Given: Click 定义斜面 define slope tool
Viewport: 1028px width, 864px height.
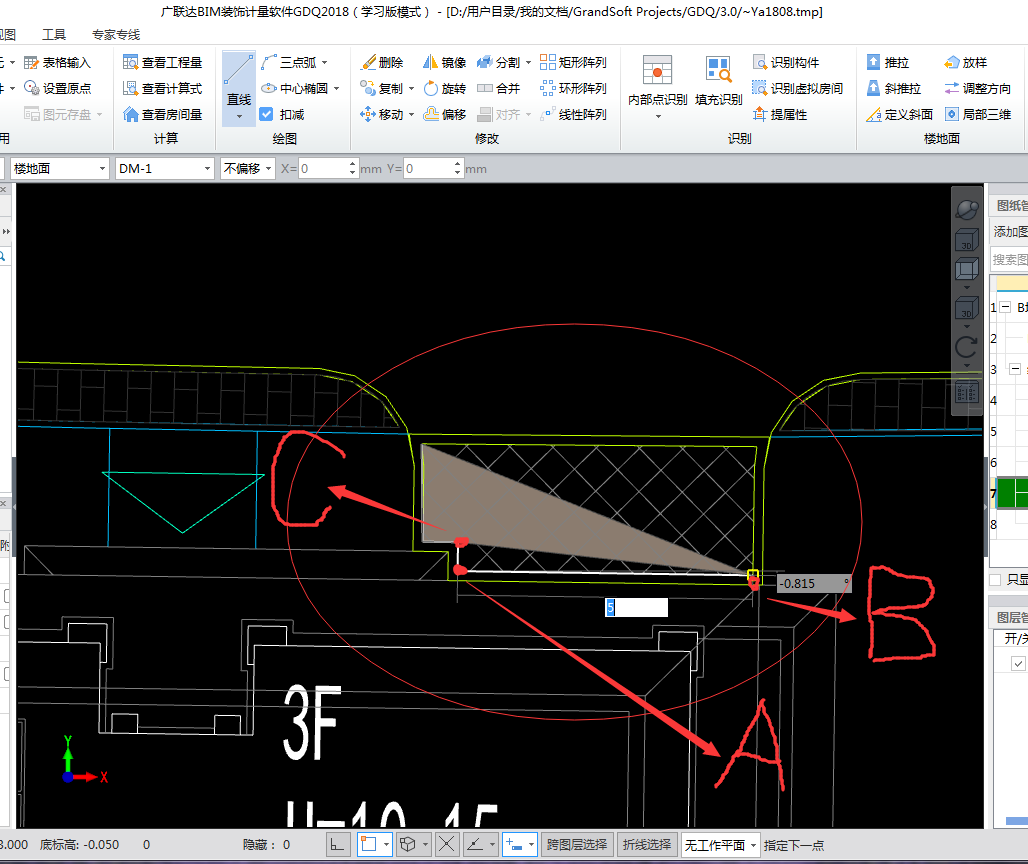Looking at the screenshot, I should 900,115.
